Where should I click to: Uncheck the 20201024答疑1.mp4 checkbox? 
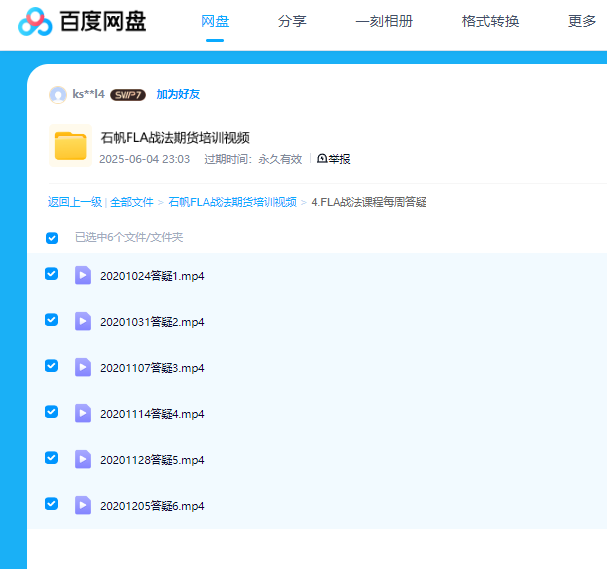[x=52, y=274]
